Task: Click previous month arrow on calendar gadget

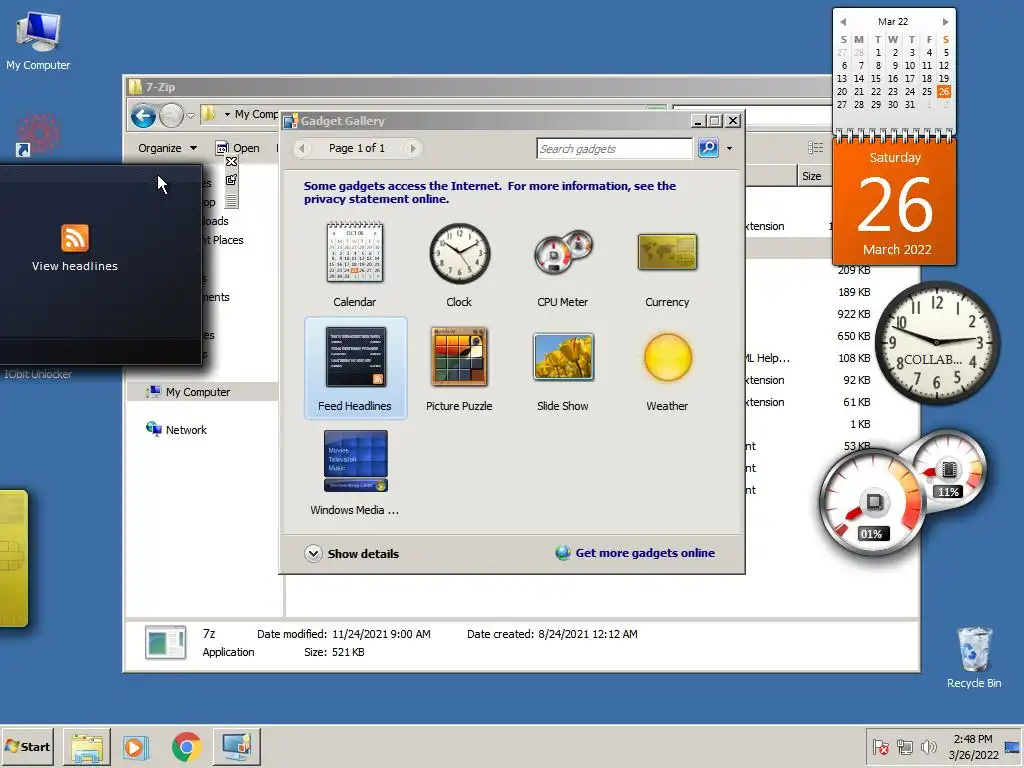Action: pos(843,22)
